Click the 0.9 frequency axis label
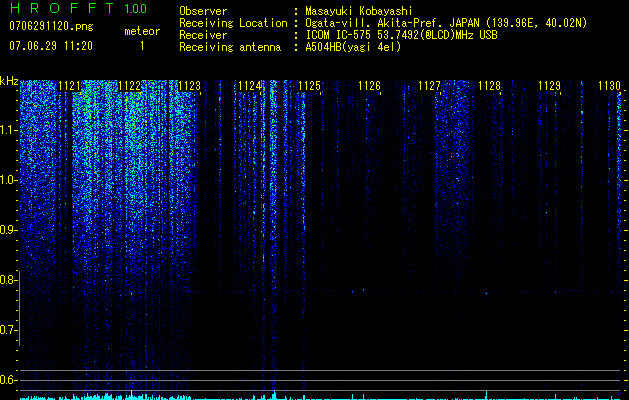 click(9, 230)
